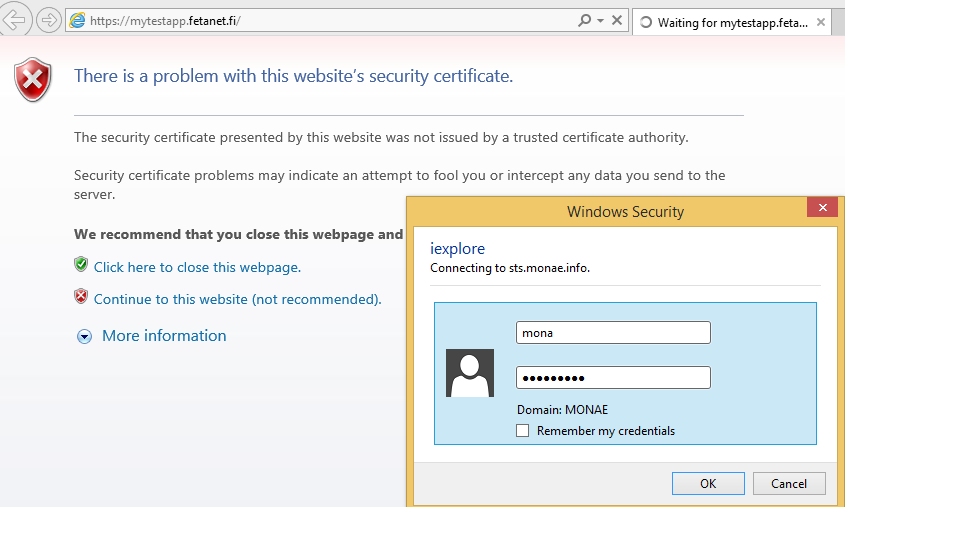Click the Internet Explorer page icon in address bar
Viewport: 960px width, 540px height.
point(77,21)
